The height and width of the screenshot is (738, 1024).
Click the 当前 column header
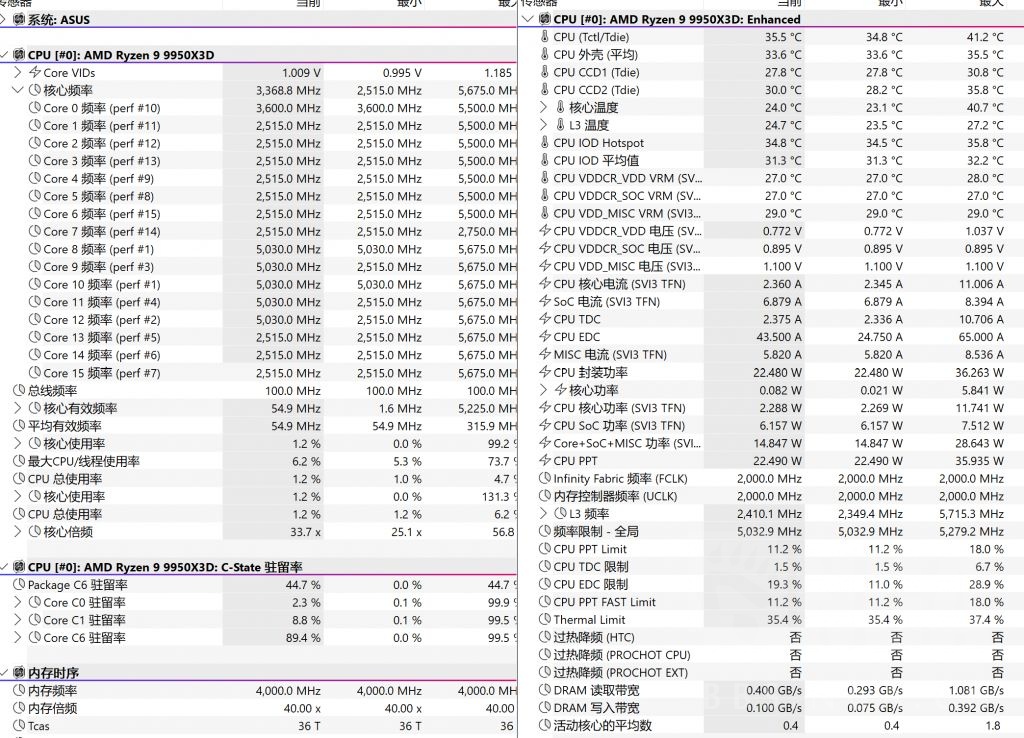click(x=307, y=3)
